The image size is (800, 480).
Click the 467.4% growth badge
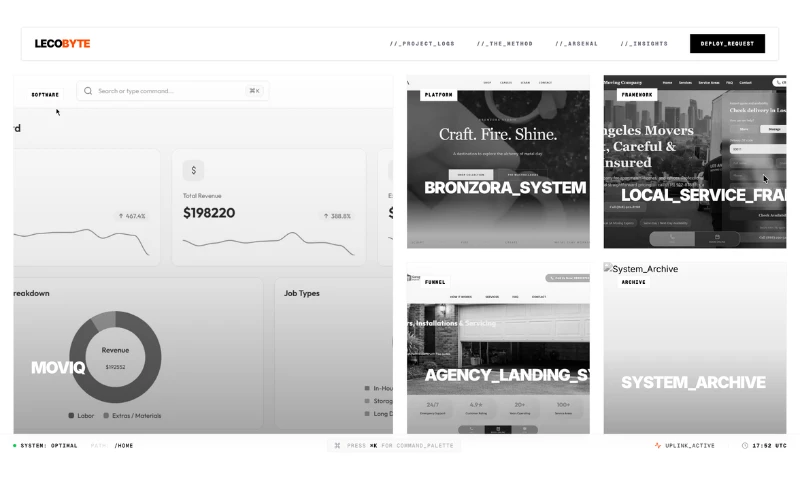pyautogui.click(x=132, y=216)
